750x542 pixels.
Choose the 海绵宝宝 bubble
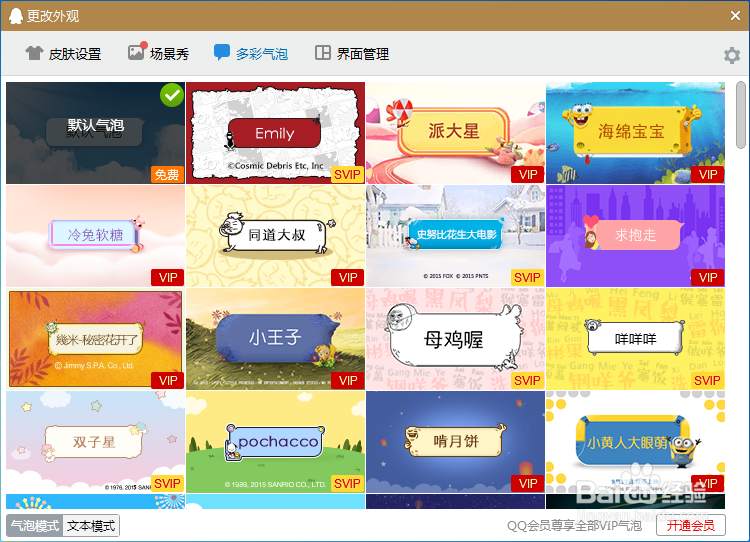(635, 133)
